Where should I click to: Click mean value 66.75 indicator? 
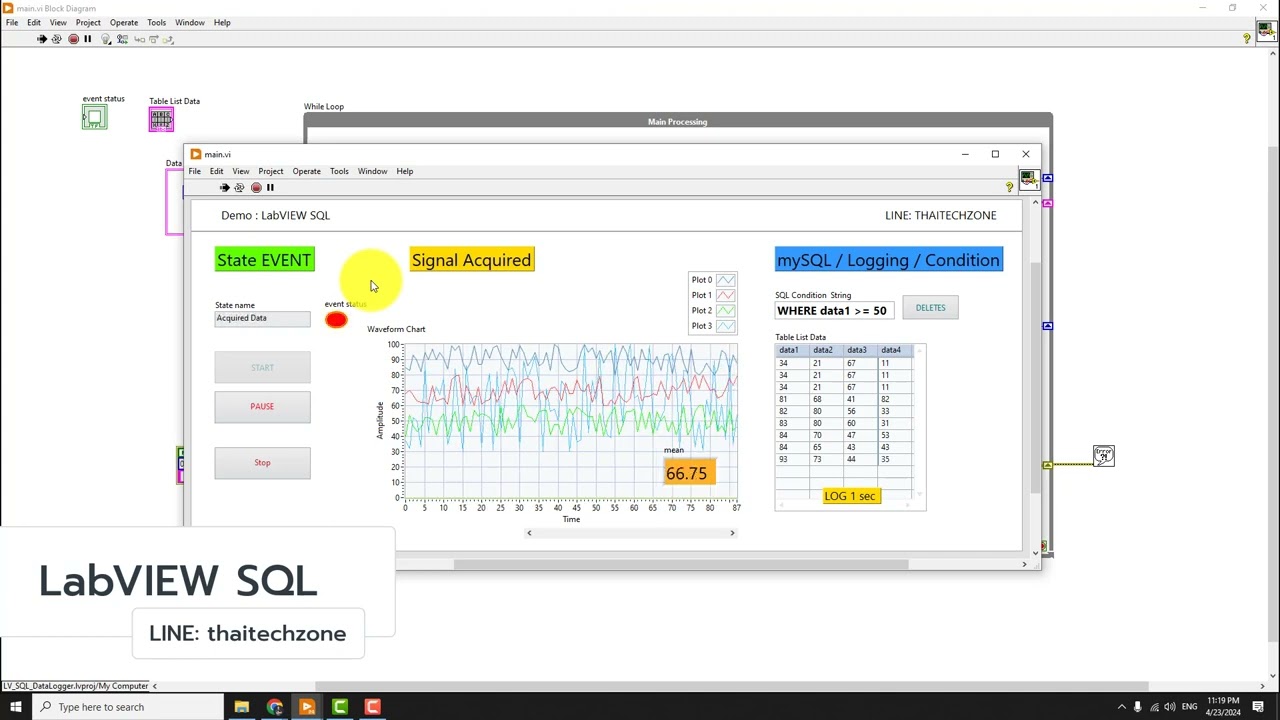689,473
